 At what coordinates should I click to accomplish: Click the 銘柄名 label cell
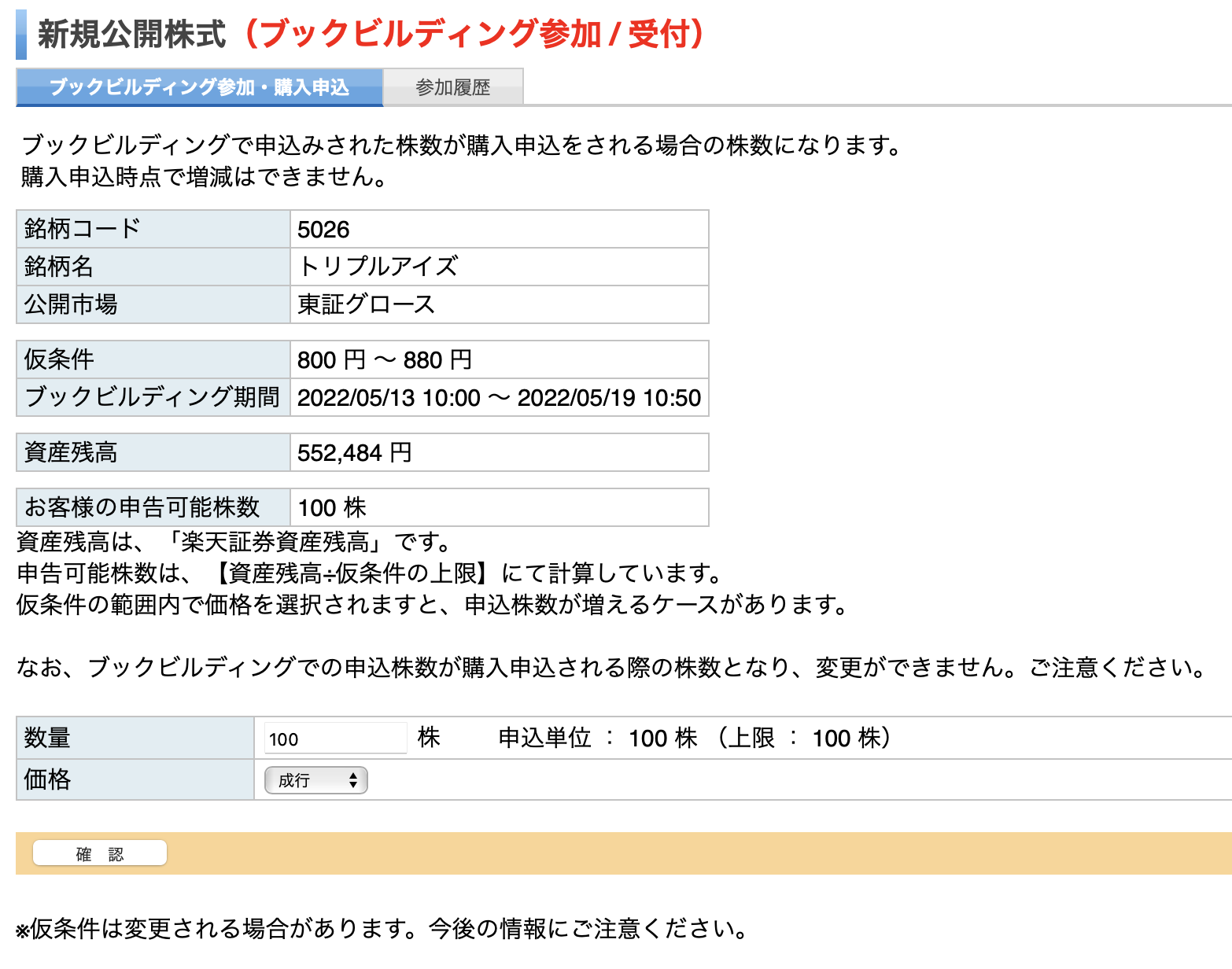point(153,267)
